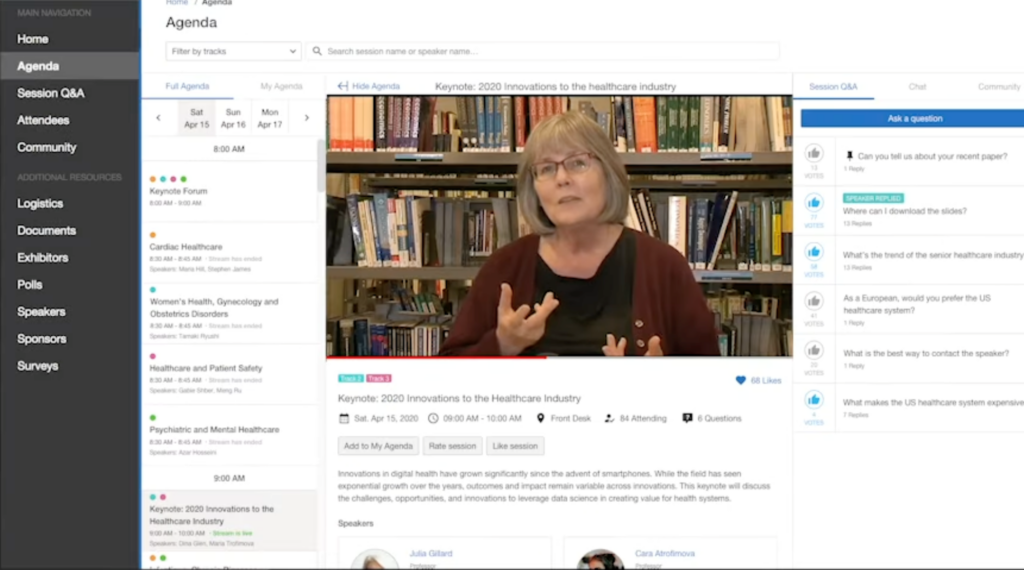Select Sat Apr 15 date

pos(197,118)
